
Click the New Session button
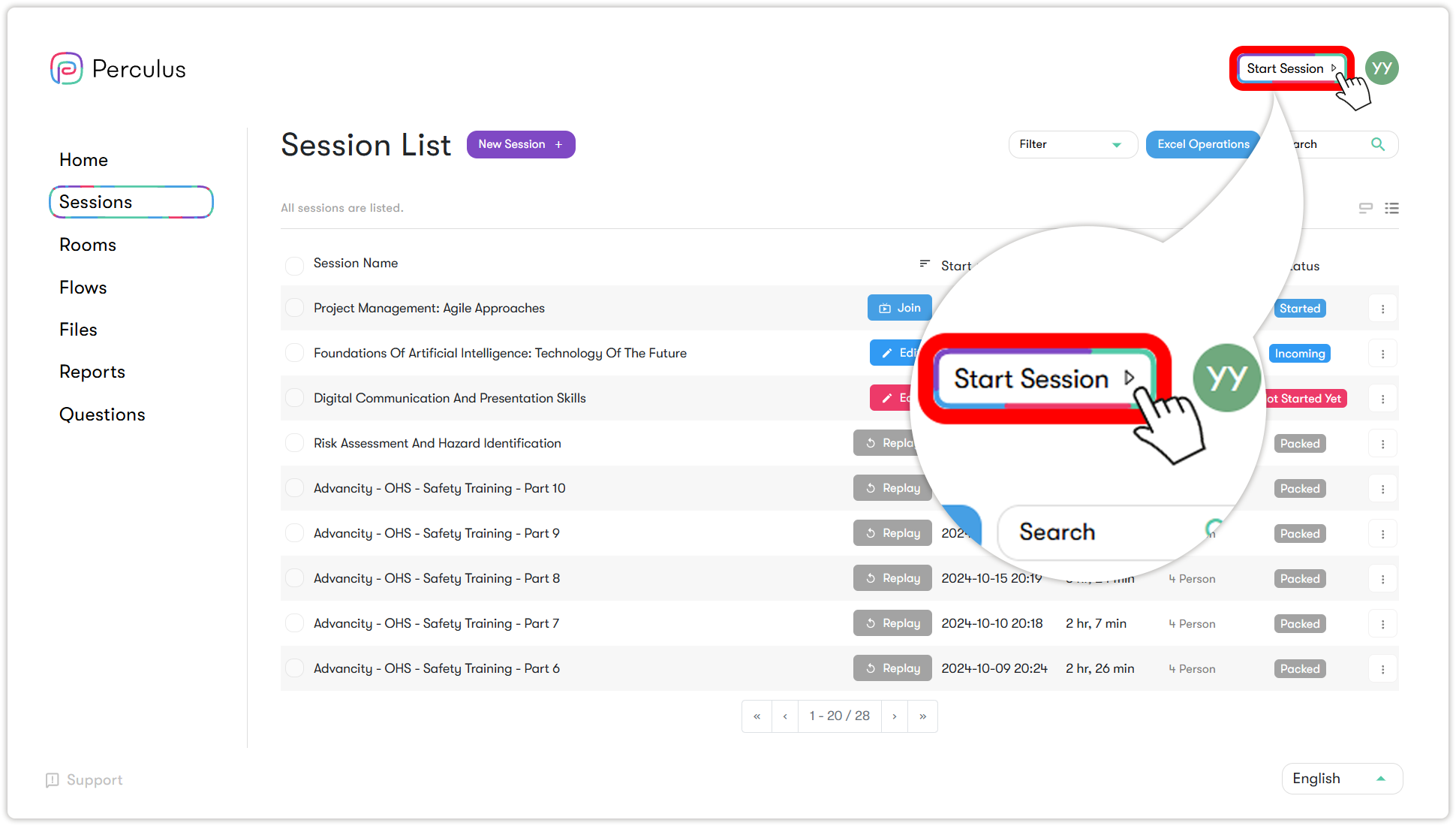coord(520,144)
